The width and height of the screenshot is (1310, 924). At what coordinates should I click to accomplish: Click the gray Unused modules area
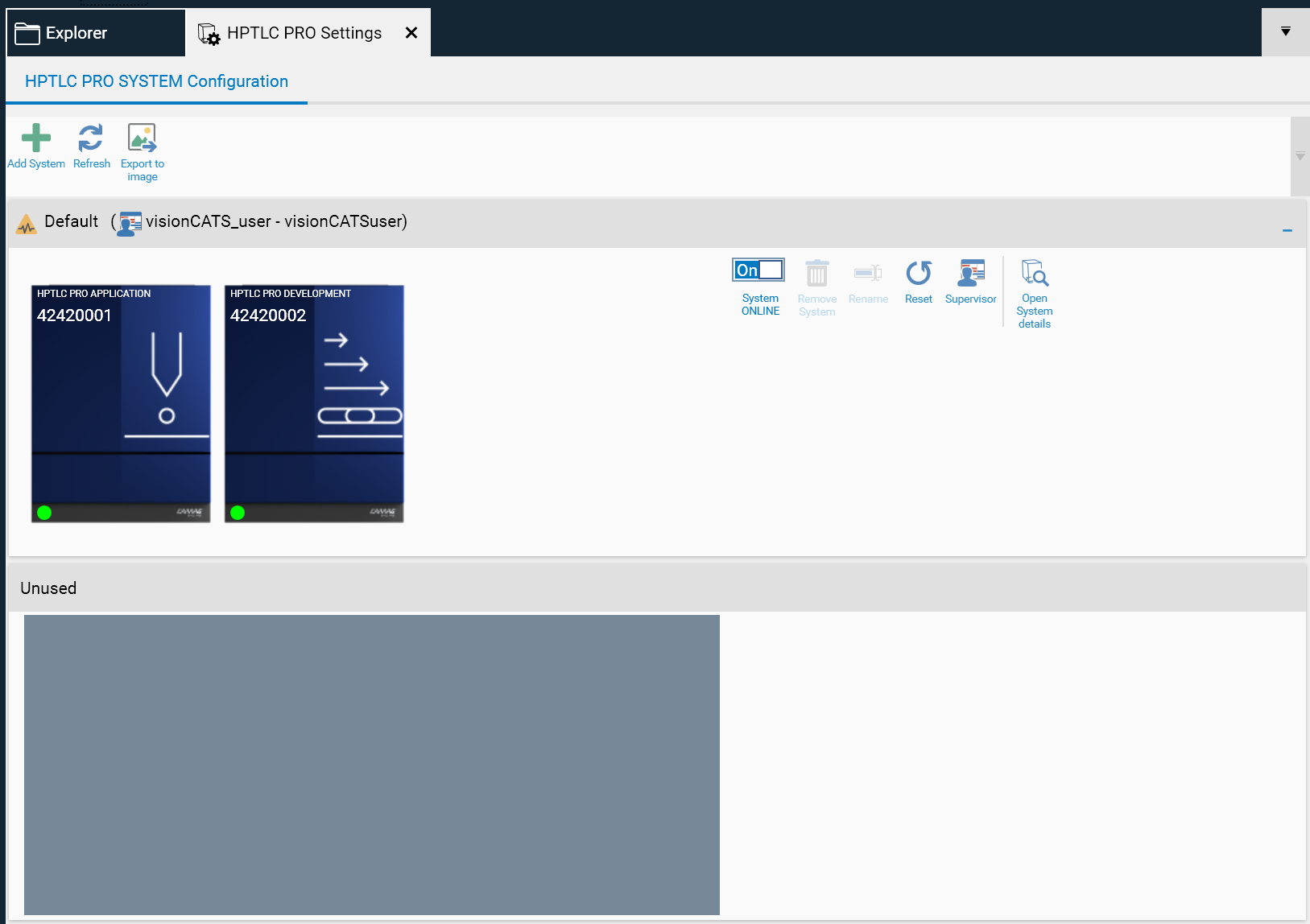[371, 765]
